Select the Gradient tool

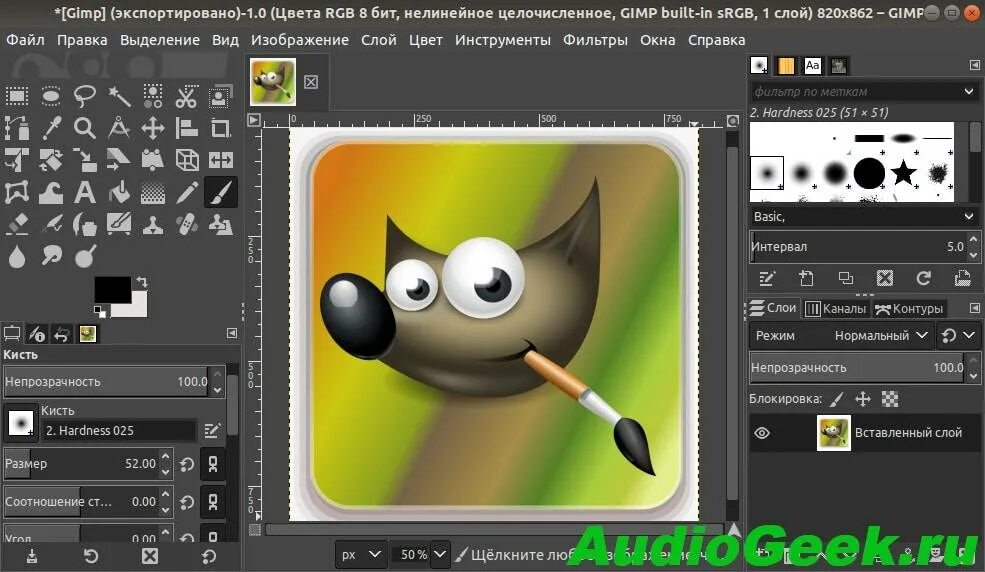point(153,192)
